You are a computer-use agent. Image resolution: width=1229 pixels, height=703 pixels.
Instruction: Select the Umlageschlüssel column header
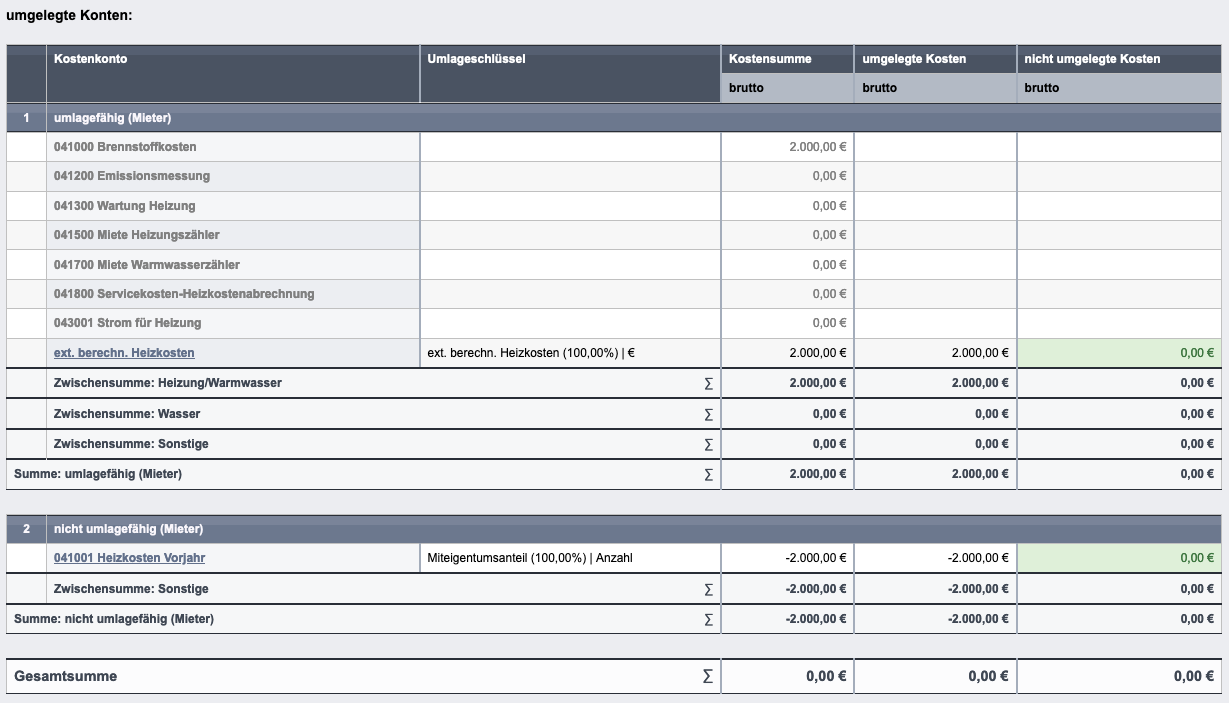pyautogui.click(x=570, y=73)
